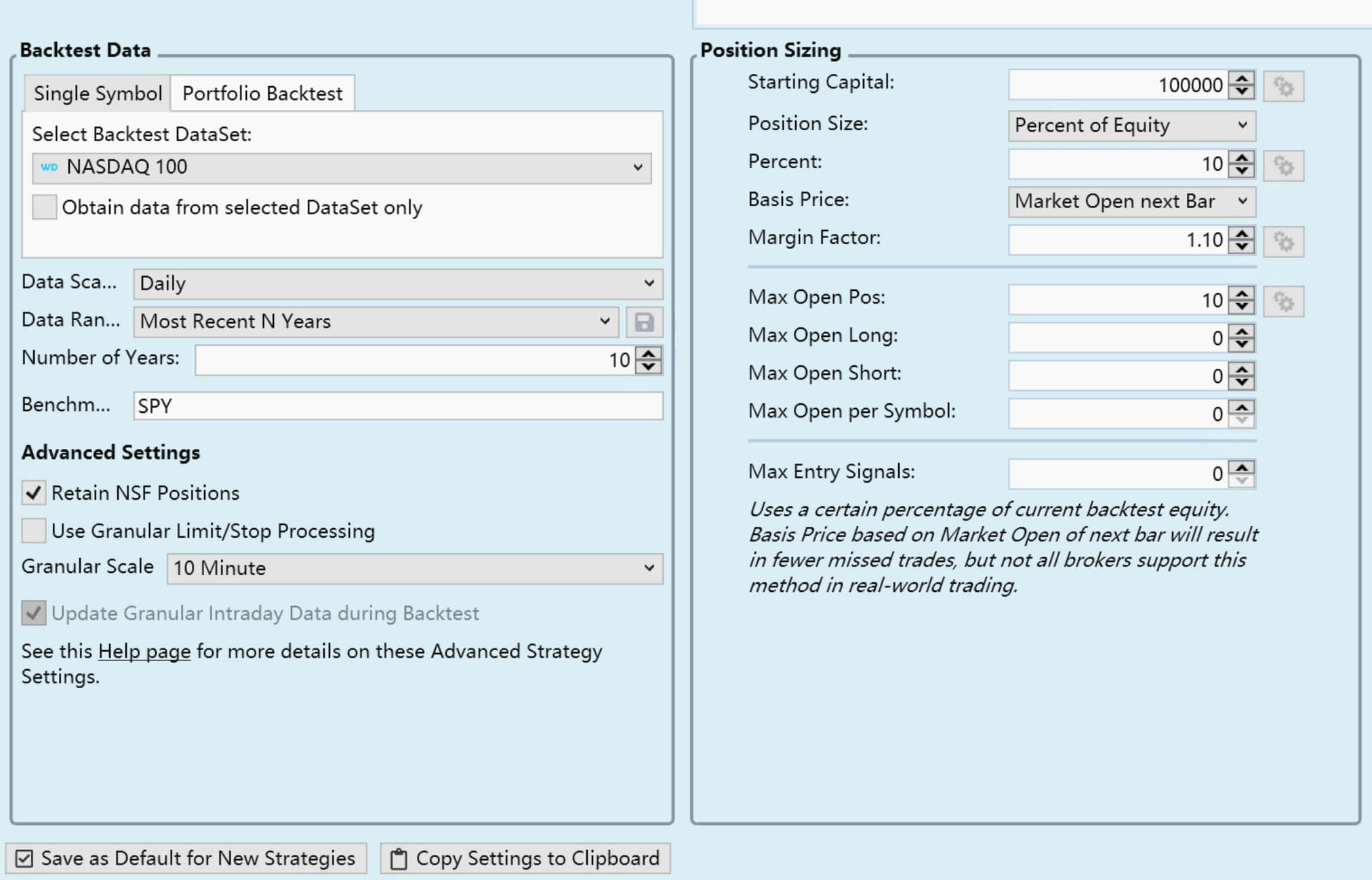1372x880 pixels.
Task: Increase Starting Capital with up arrow
Action: click(1242, 79)
